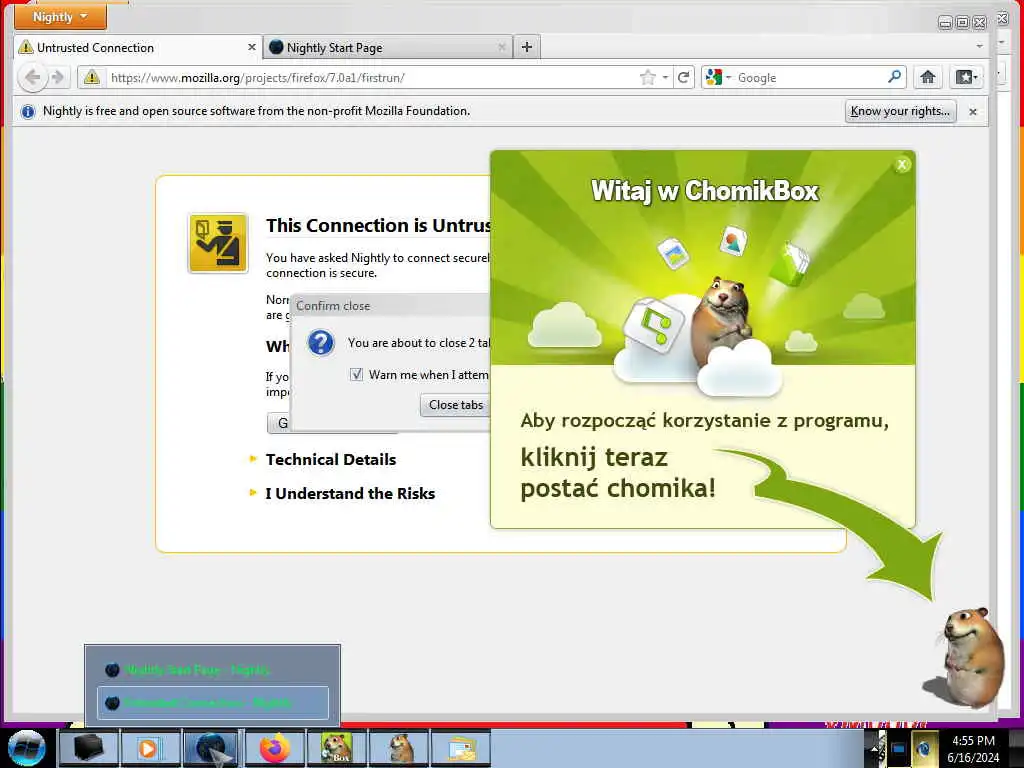Open the address bar history dropdown arrow

point(665,78)
